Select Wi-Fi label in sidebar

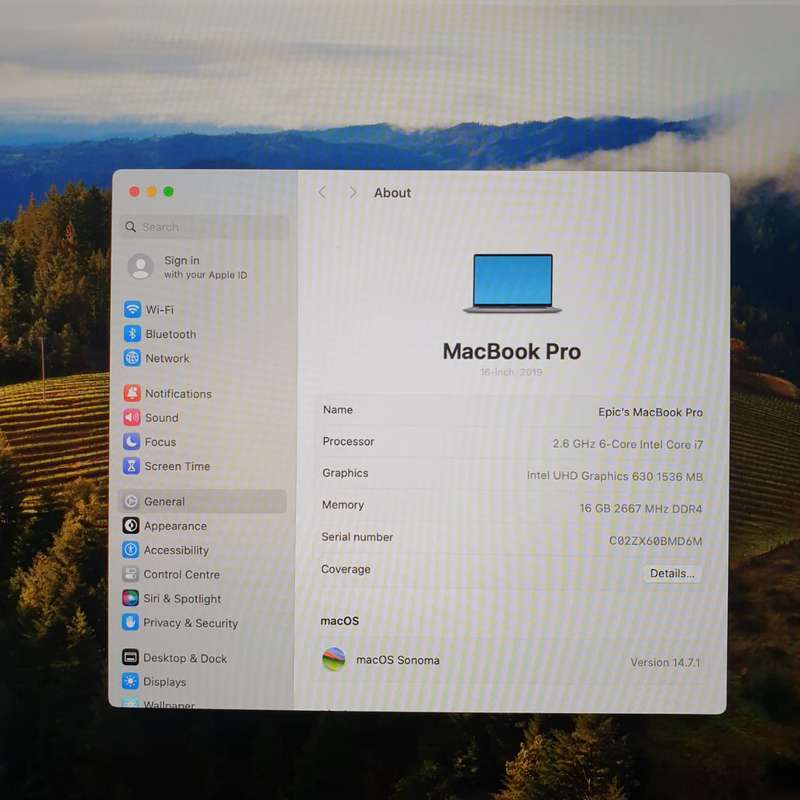[x=160, y=310]
